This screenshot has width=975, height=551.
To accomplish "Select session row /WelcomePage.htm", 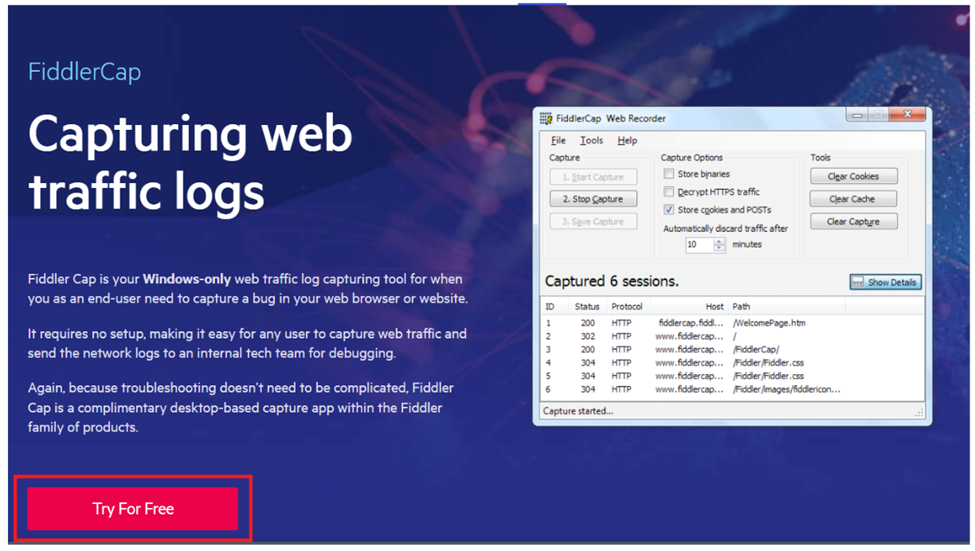I will (x=732, y=323).
